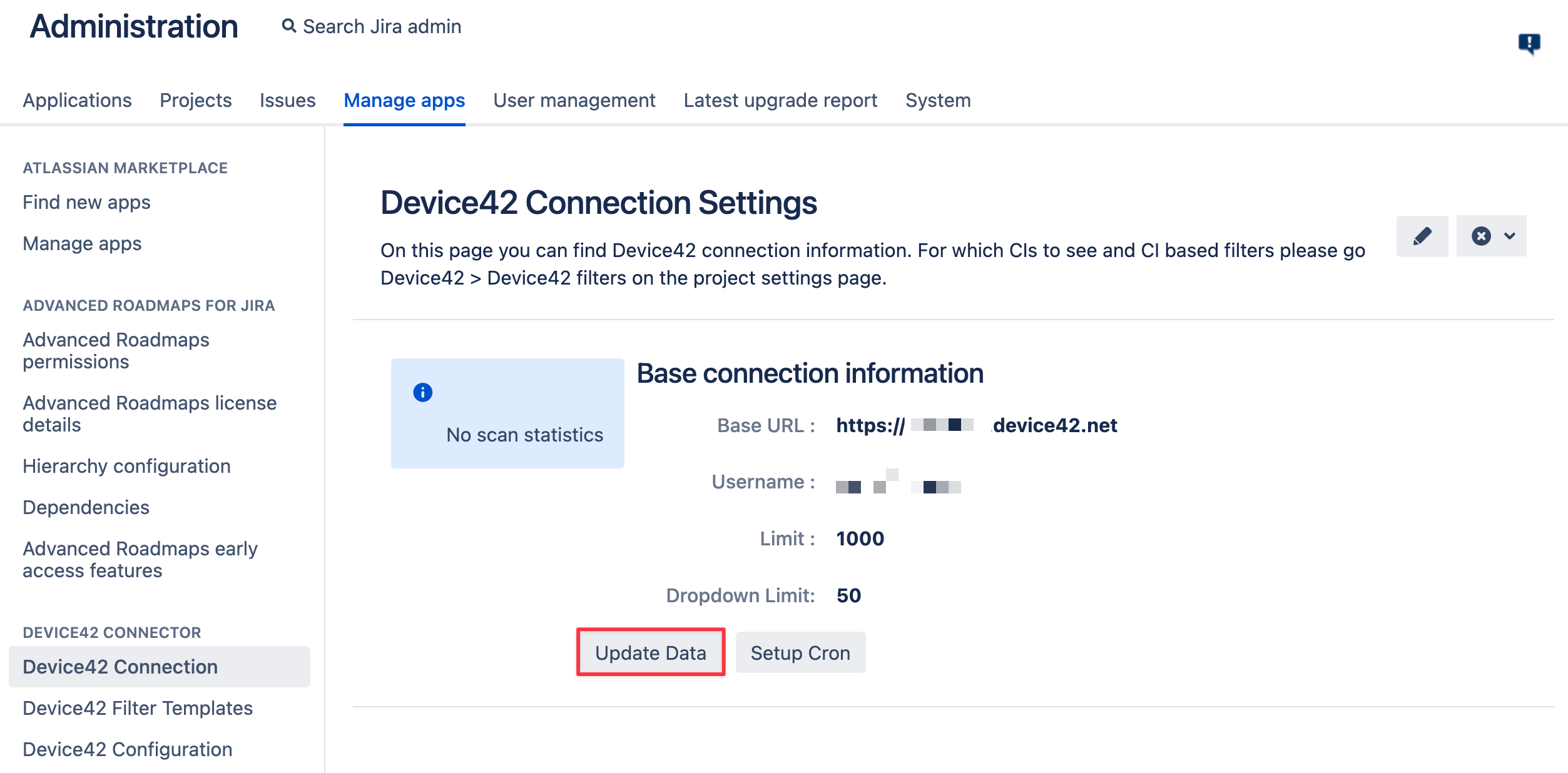The width and height of the screenshot is (1568, 773).
Task: Switch to the System tab
Action: click(x=938, y=100)
